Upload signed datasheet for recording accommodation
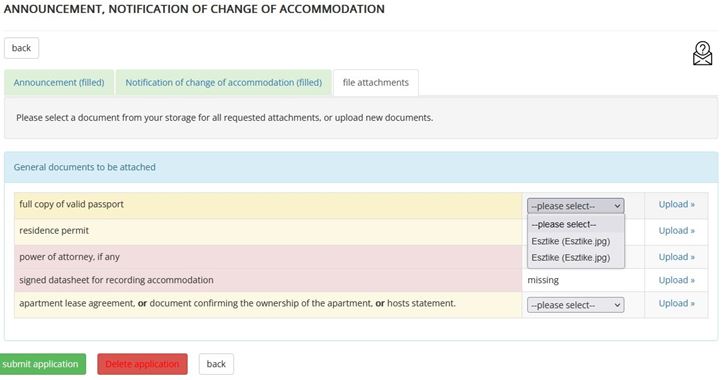This screenshot has height=380, width=723. pyautogui.click(x=676, y=280)
